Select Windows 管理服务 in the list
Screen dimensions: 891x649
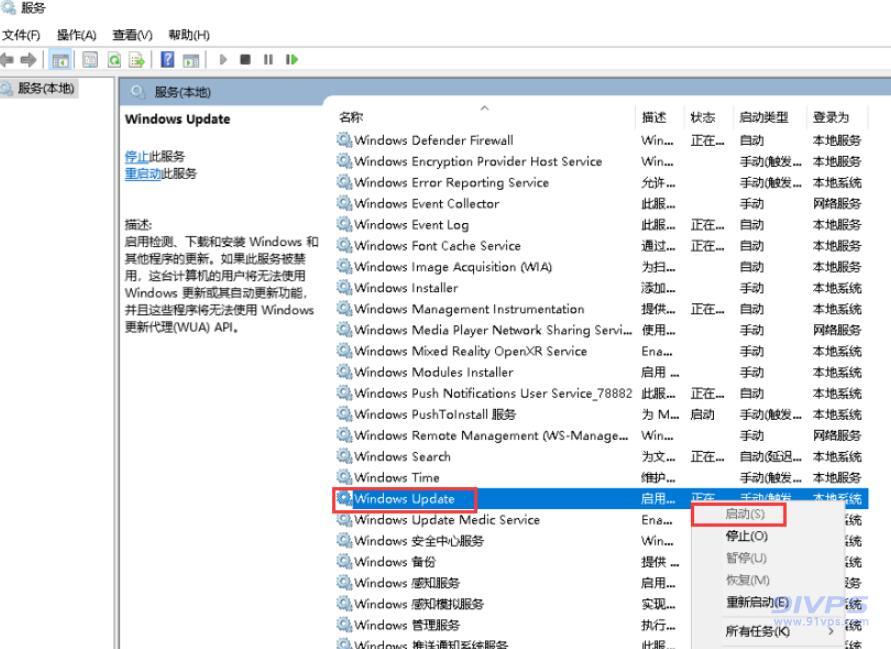click(x=407, y=625)
